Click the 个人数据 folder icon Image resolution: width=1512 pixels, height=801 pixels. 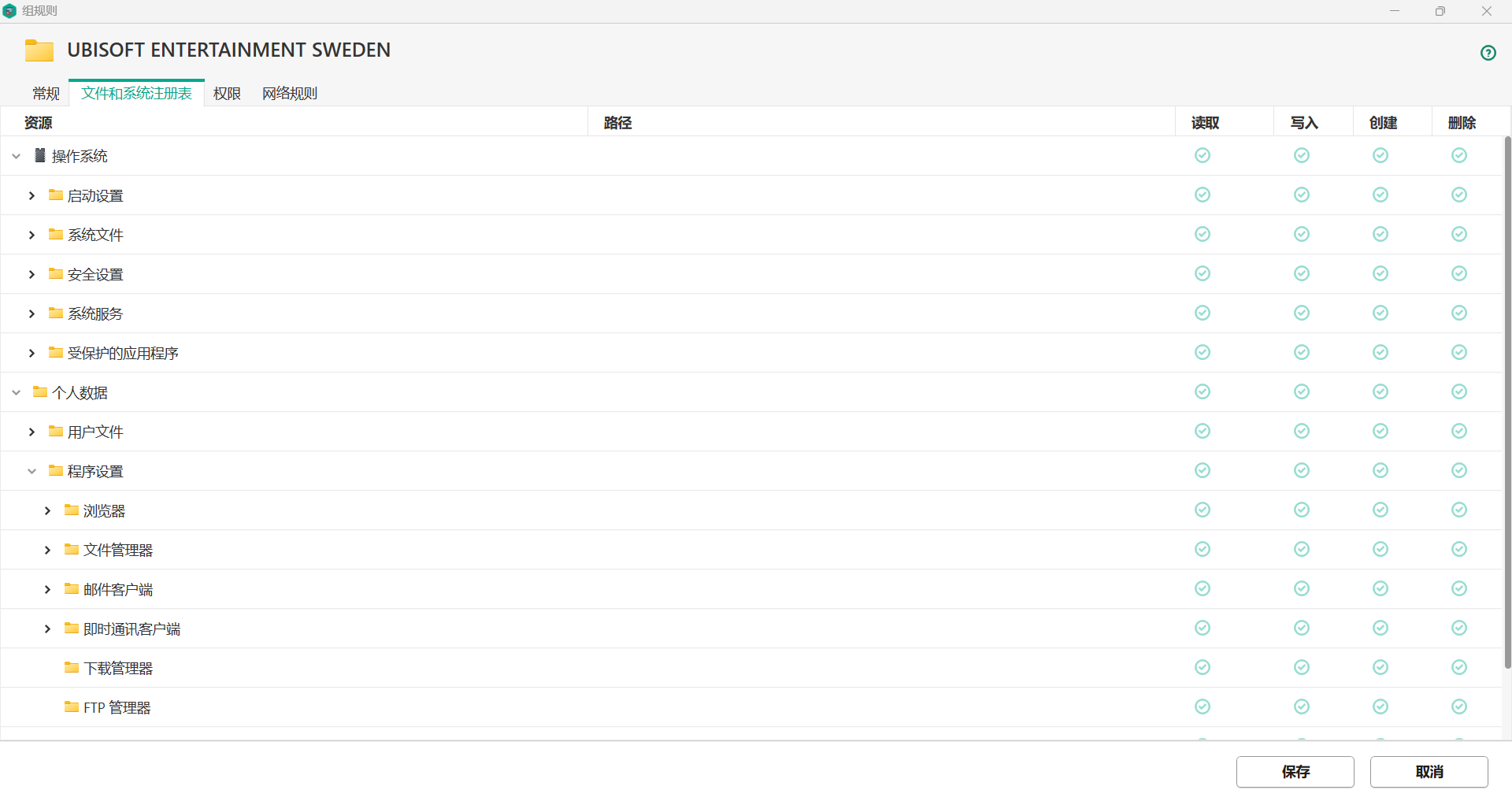pyautogui.click(x=40, y=391)
